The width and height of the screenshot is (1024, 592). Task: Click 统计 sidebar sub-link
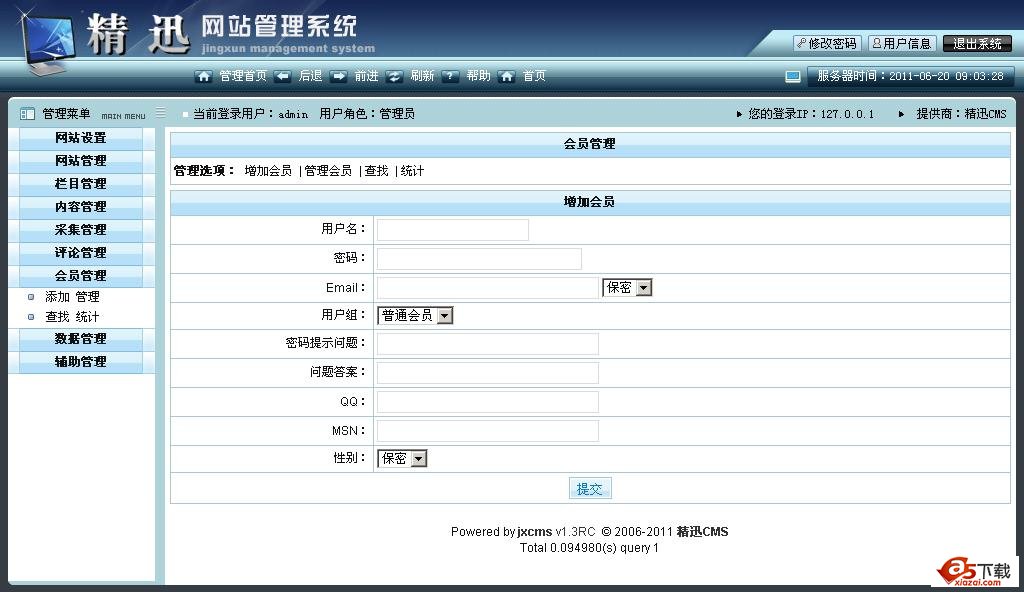point(88,317)
